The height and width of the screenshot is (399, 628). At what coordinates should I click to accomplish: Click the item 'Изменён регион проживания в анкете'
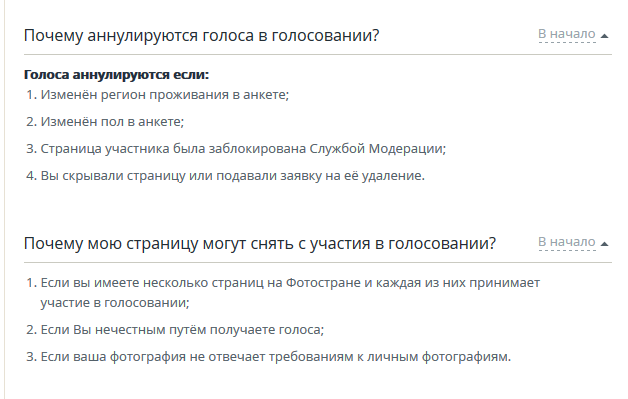coord(165,95)
